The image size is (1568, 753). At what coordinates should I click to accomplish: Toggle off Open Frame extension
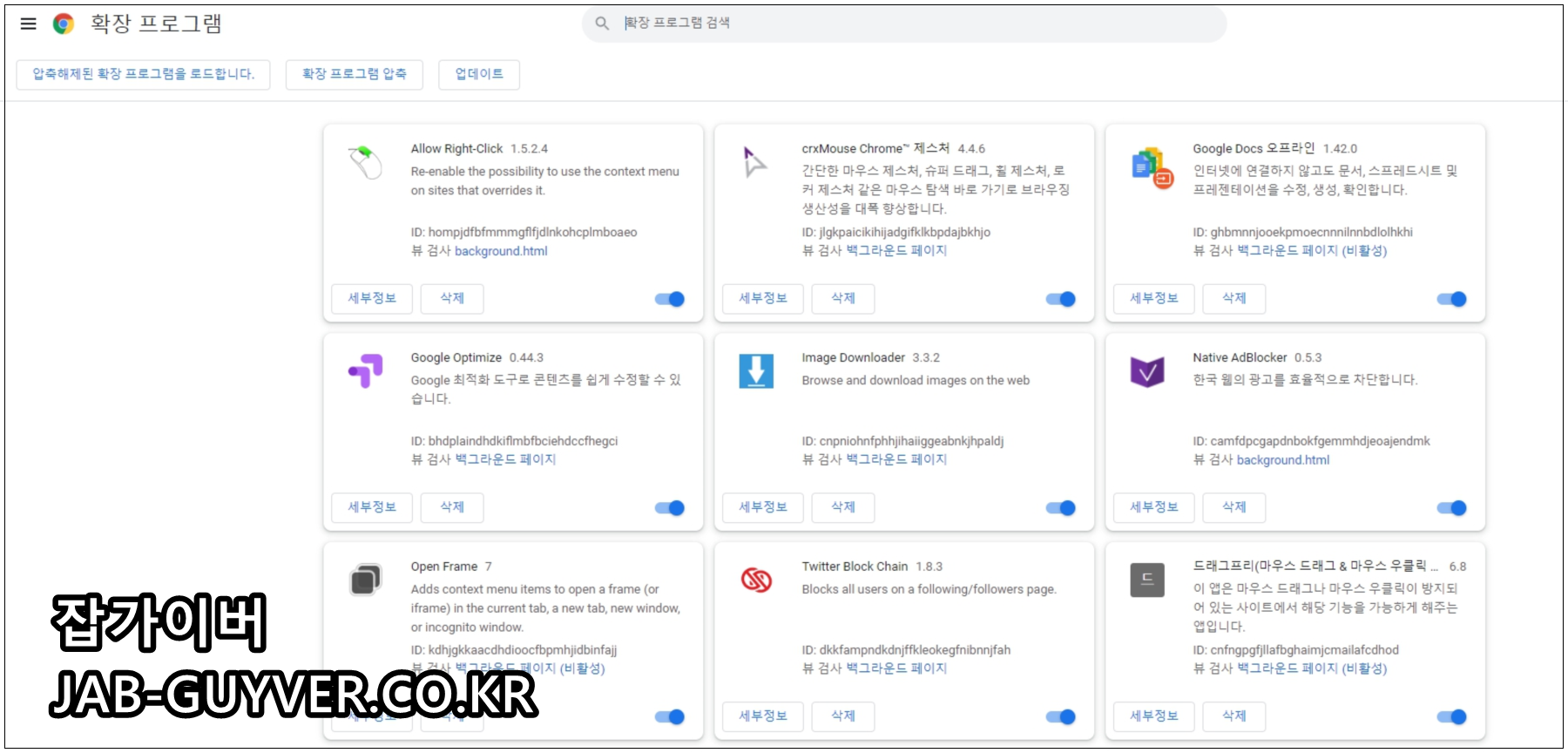(x=670, y=716)
